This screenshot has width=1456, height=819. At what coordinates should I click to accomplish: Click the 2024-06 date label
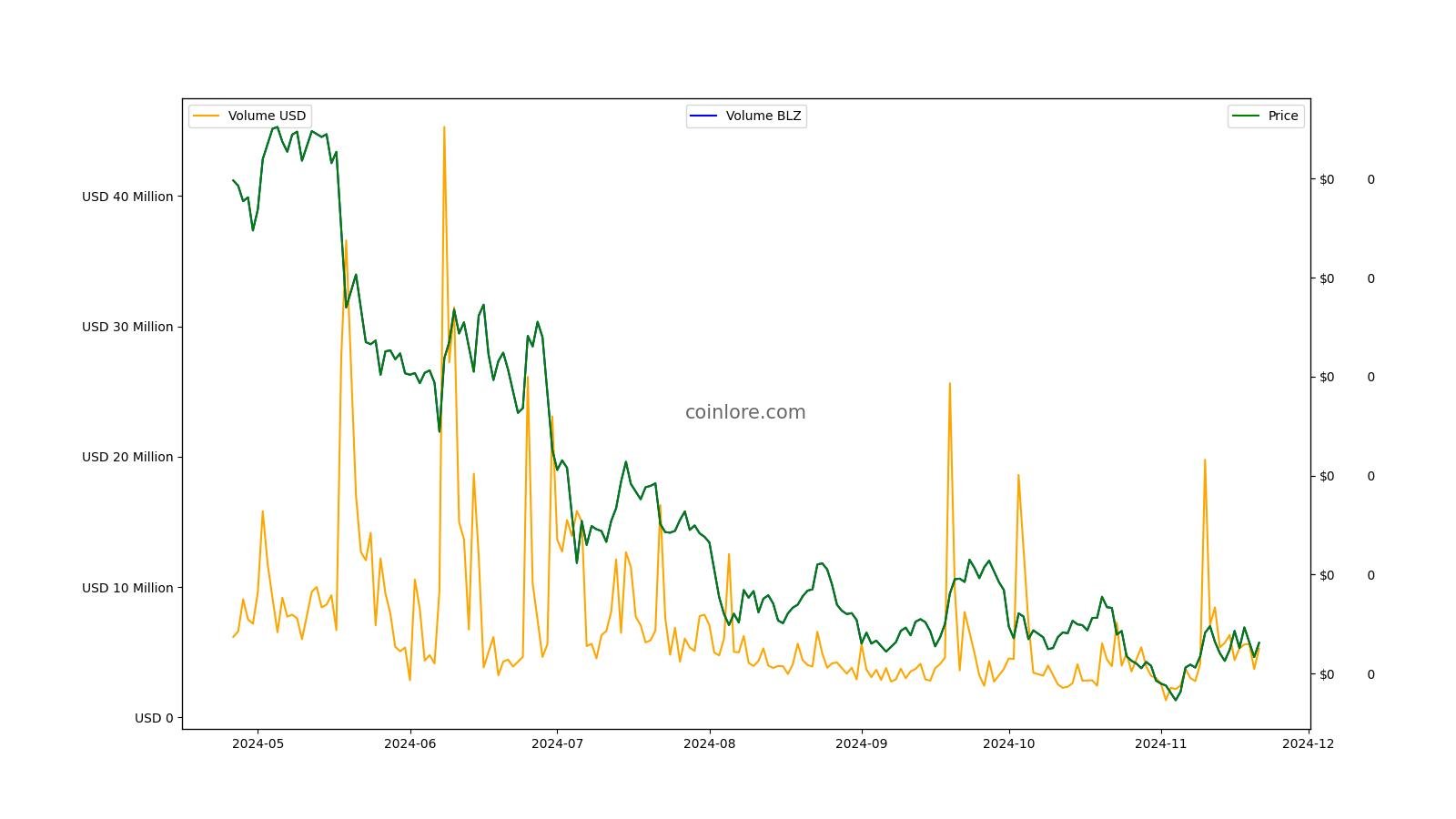coord(410,743)
